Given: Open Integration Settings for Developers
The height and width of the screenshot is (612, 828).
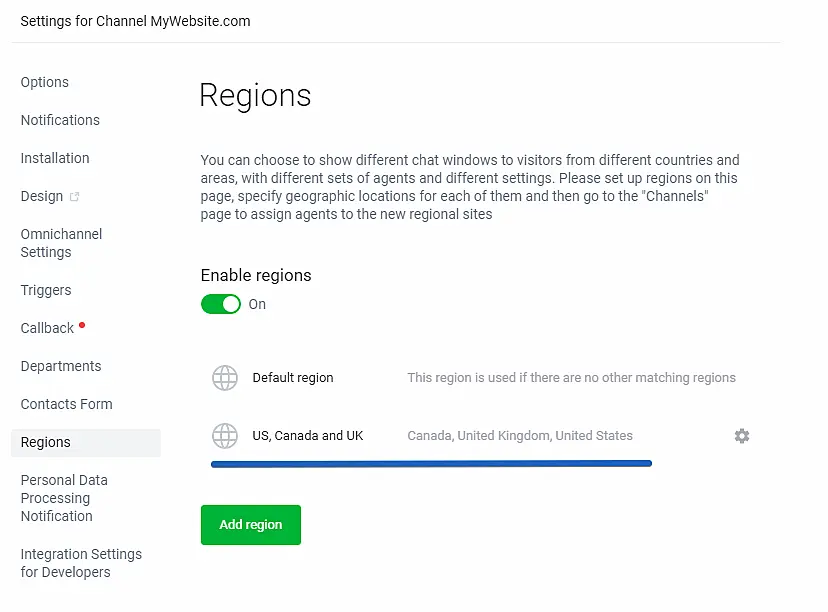Looking at the screenshot, I should click(x=81, y=563).
